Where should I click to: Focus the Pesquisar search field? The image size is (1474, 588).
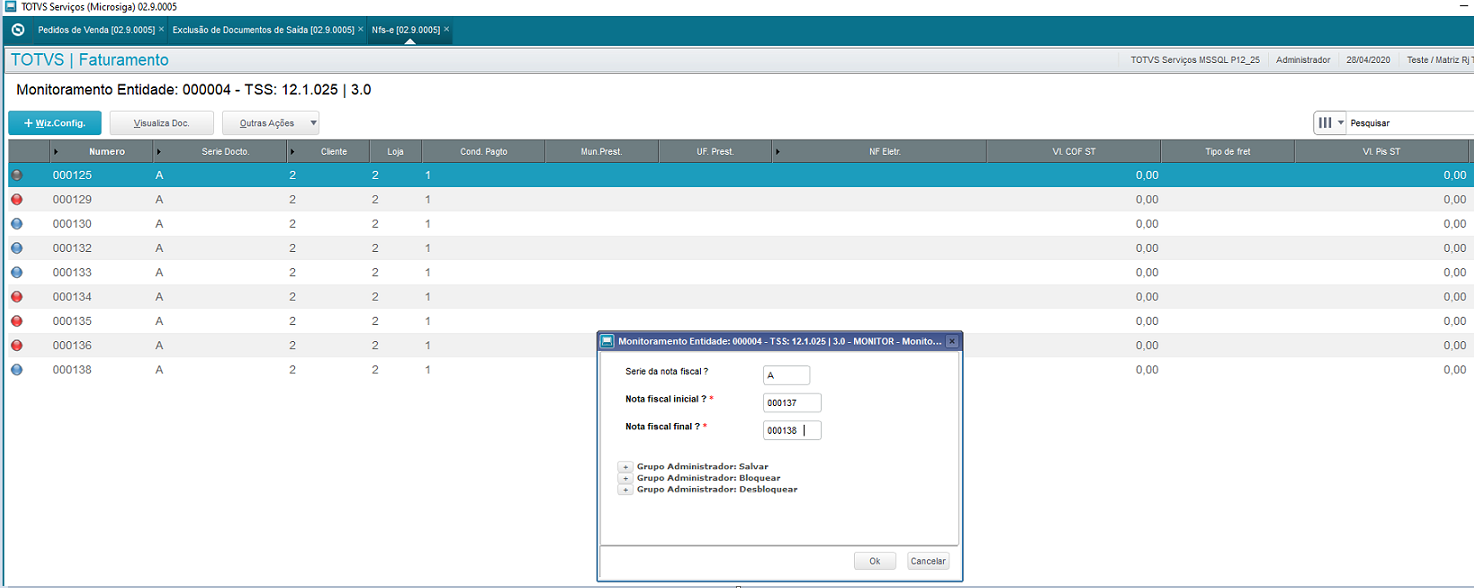point(1410,123)
